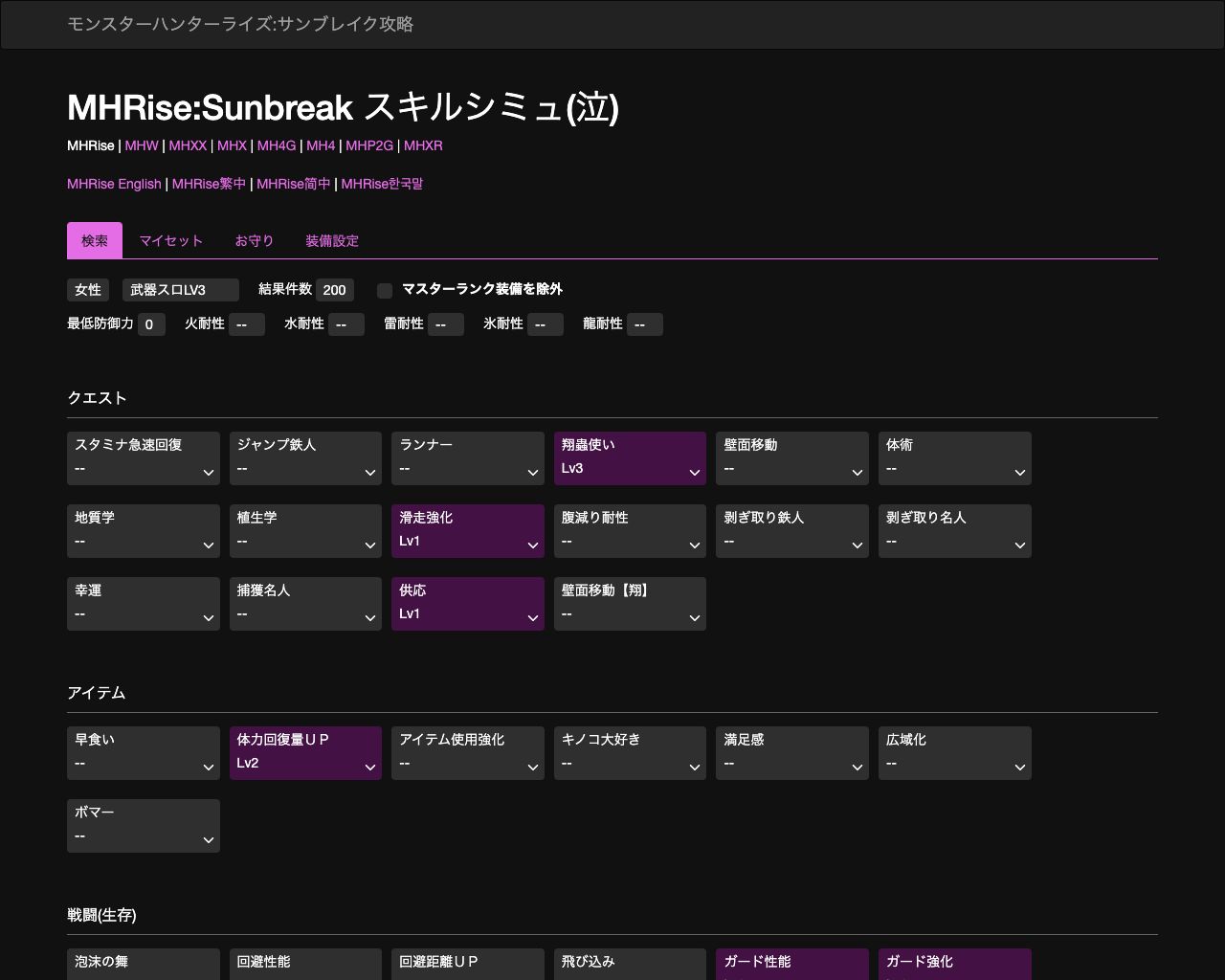This screenshot has height=980, width=1225.
Task: Click the アイテム section heading
Action: [x=97, y=693]
